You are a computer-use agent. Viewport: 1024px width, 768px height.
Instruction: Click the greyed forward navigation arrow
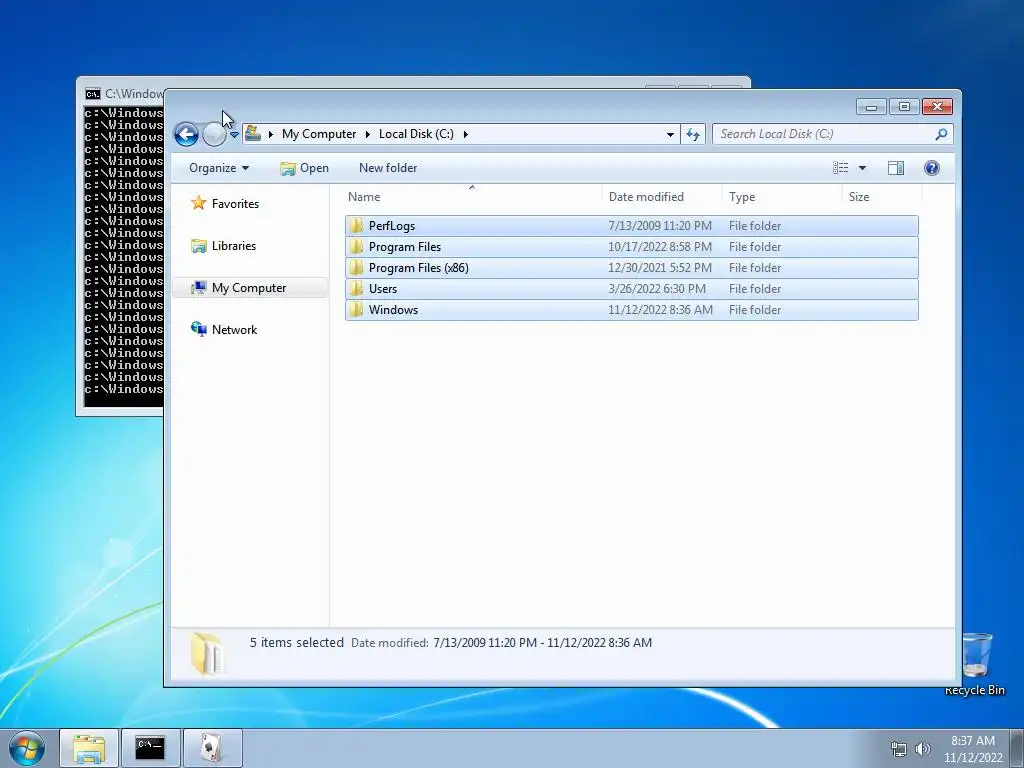[214, 135]
